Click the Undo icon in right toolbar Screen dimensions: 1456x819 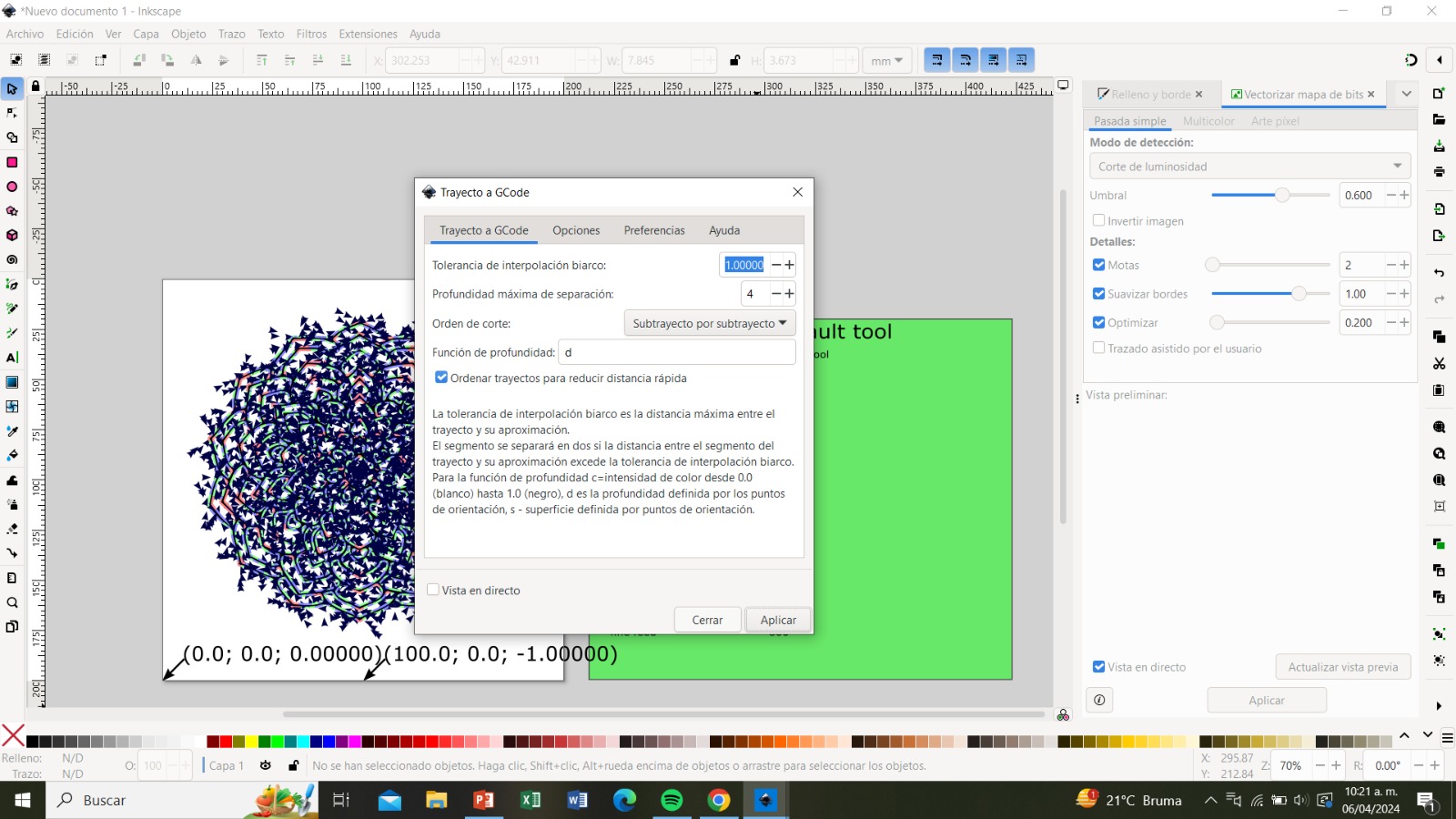(x=1439, y=273)
